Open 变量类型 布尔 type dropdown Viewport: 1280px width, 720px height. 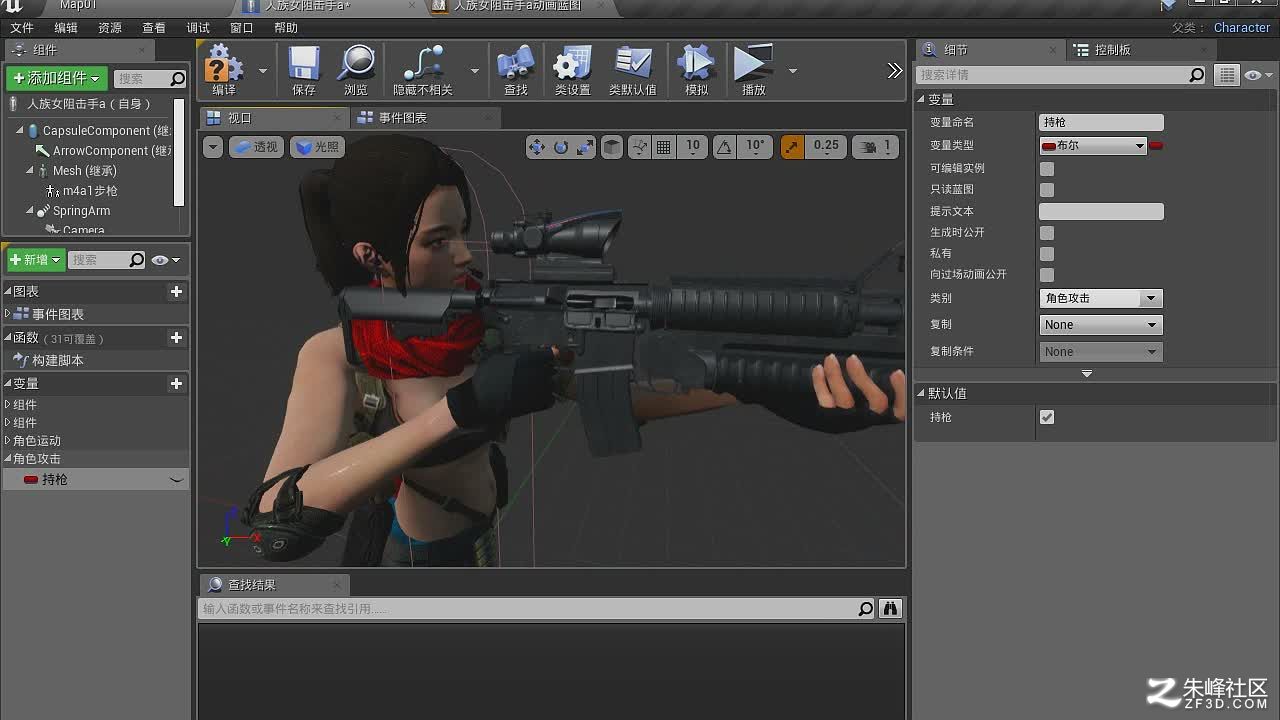point(1093,146)
